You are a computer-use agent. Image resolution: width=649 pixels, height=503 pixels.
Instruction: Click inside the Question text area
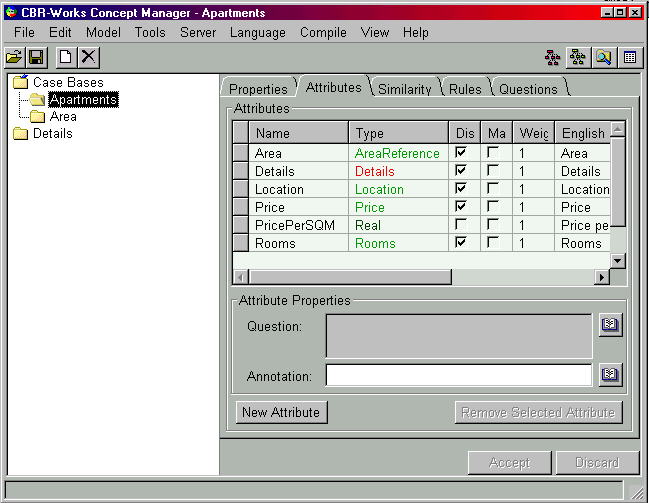(x=459, y=336)
